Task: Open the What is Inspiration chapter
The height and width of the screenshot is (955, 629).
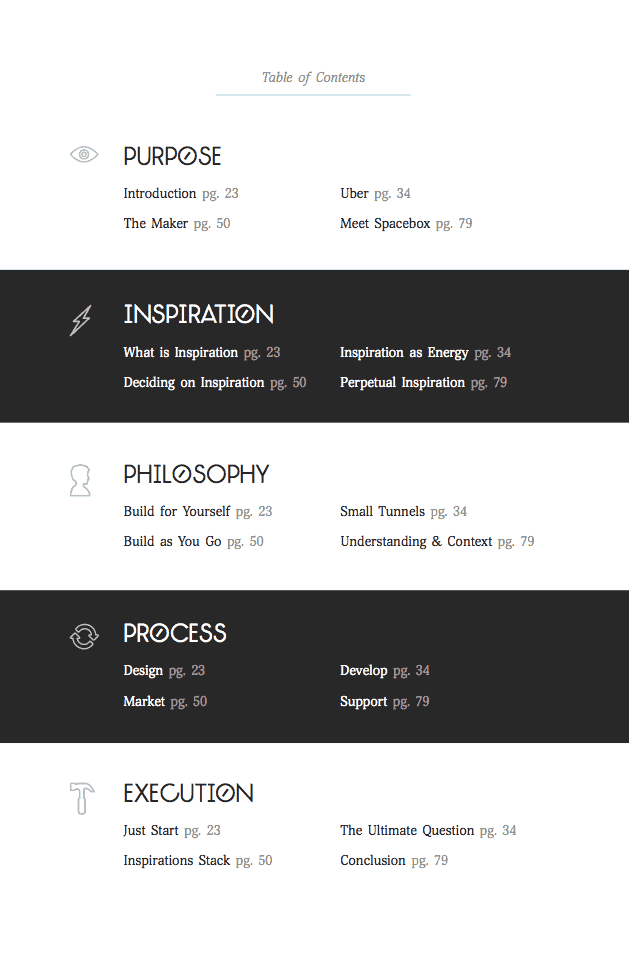Action: coord(181,353)
